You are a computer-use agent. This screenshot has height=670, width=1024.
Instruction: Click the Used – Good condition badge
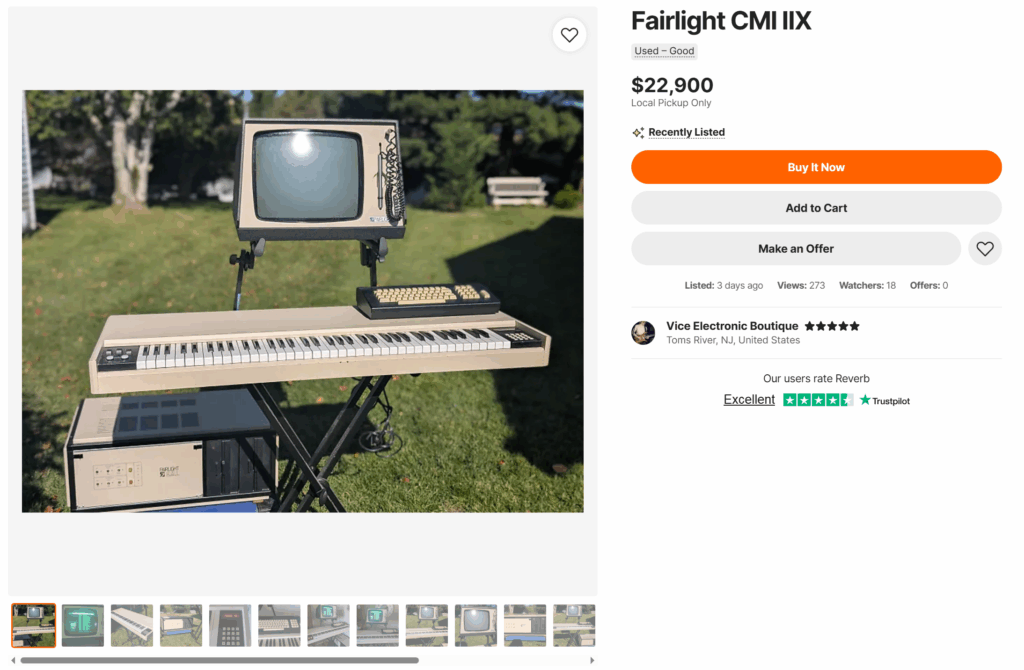point(664,51)
